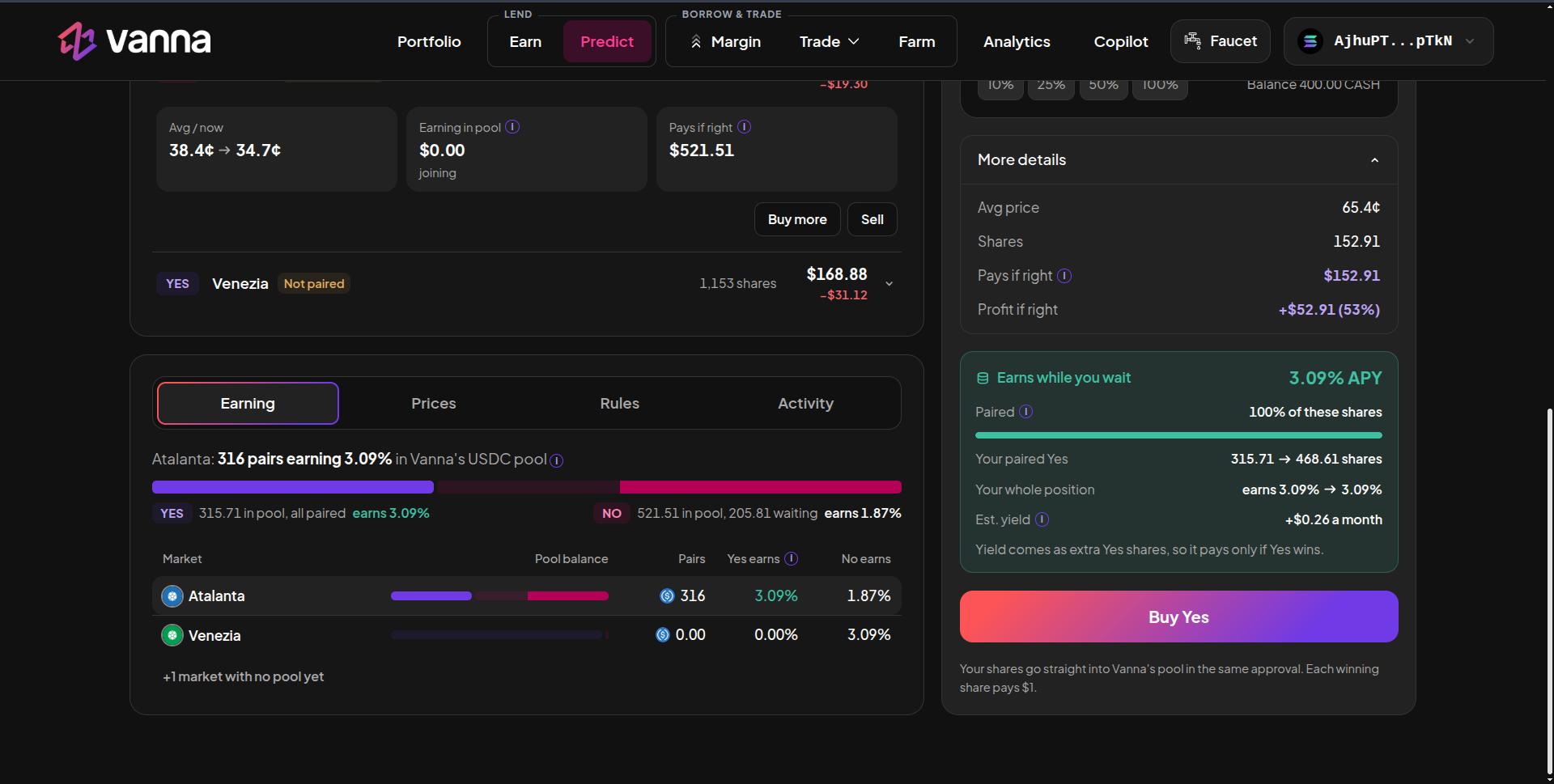The image size is (1554, 784).
Task: Open the Analytics page
Action: click(x=1017, y=41)
